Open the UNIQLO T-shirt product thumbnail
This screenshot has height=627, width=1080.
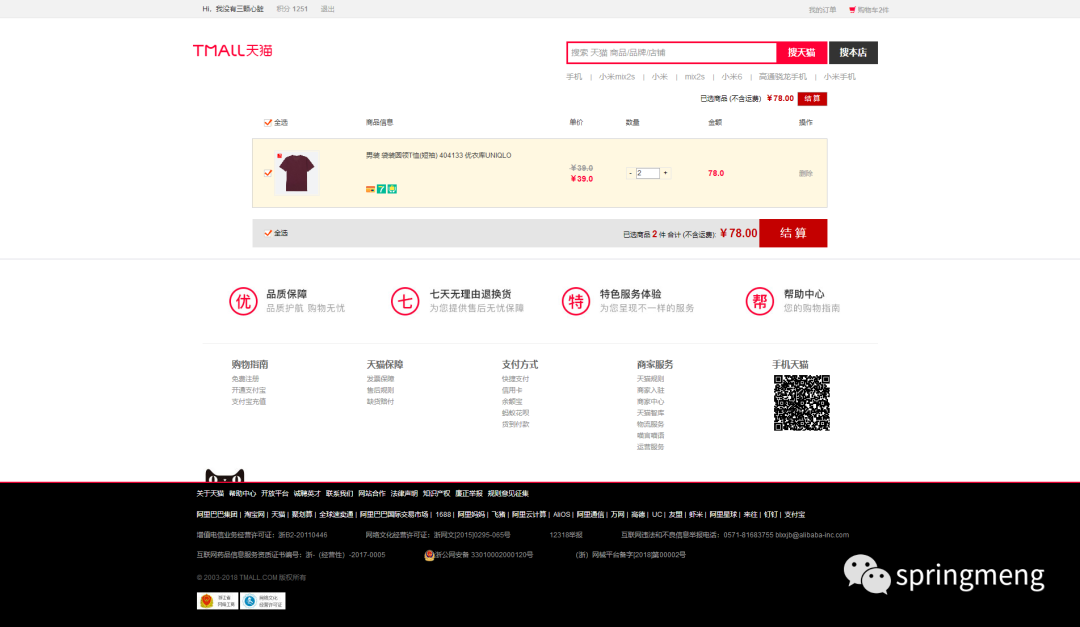[x=297, y=173]
